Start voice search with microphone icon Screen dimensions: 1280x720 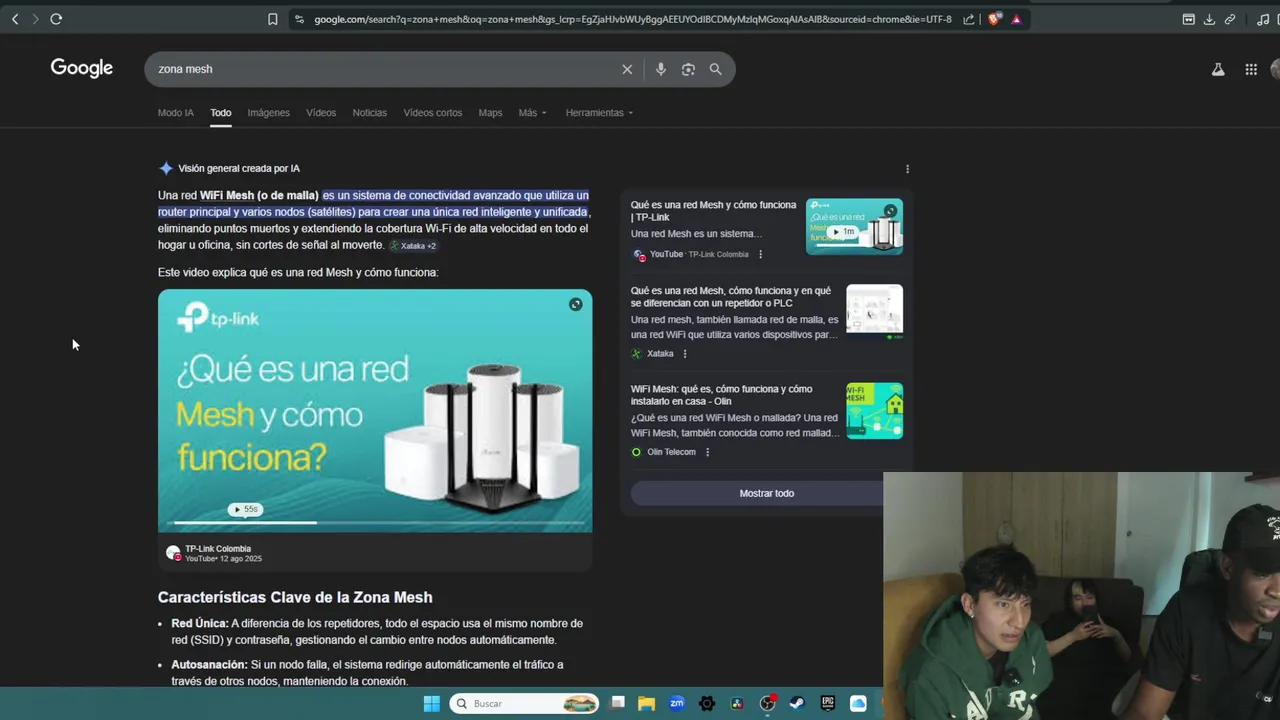point(660,69)
